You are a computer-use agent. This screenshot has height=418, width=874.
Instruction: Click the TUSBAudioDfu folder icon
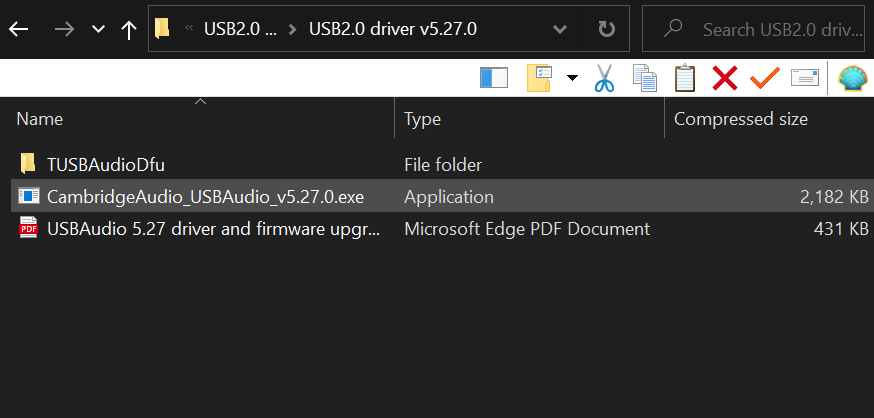(28, 164)
